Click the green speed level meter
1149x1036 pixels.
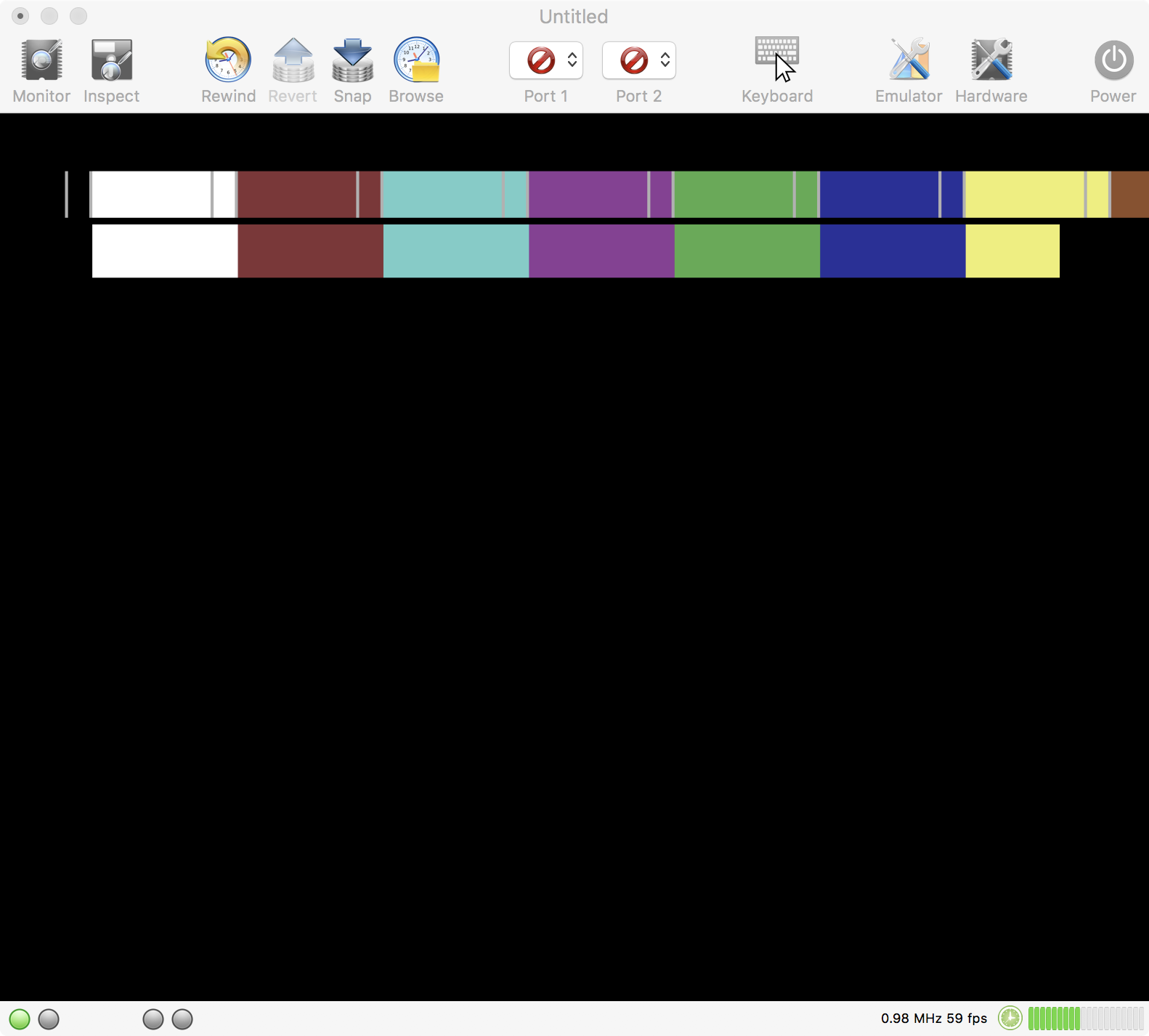(x=1086, y=1019)
